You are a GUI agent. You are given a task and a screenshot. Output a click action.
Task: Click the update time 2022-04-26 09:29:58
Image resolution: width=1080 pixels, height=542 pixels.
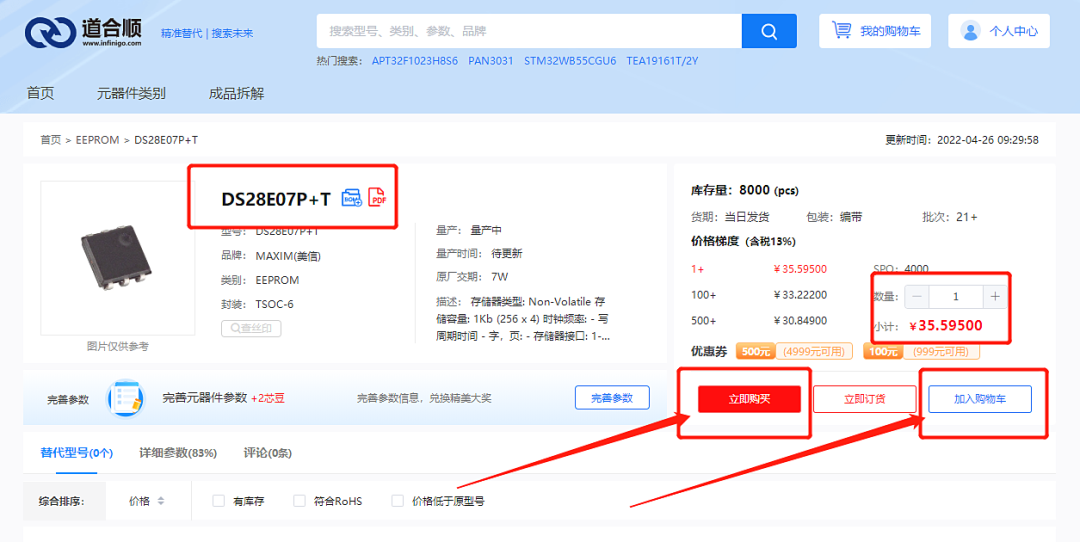[988, 140]
